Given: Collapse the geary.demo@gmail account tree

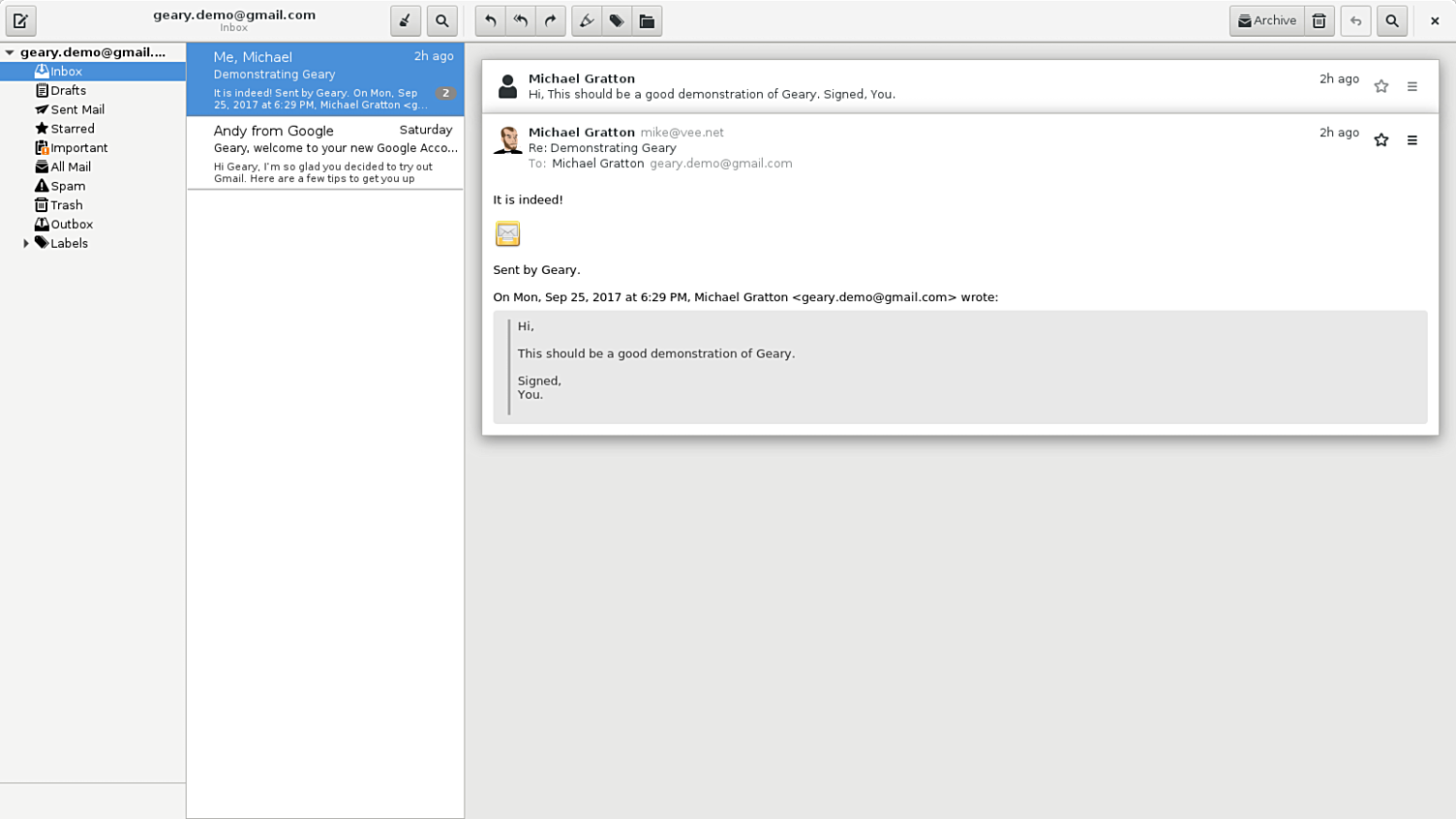Looking at the screenshot, I should [10, 52].
